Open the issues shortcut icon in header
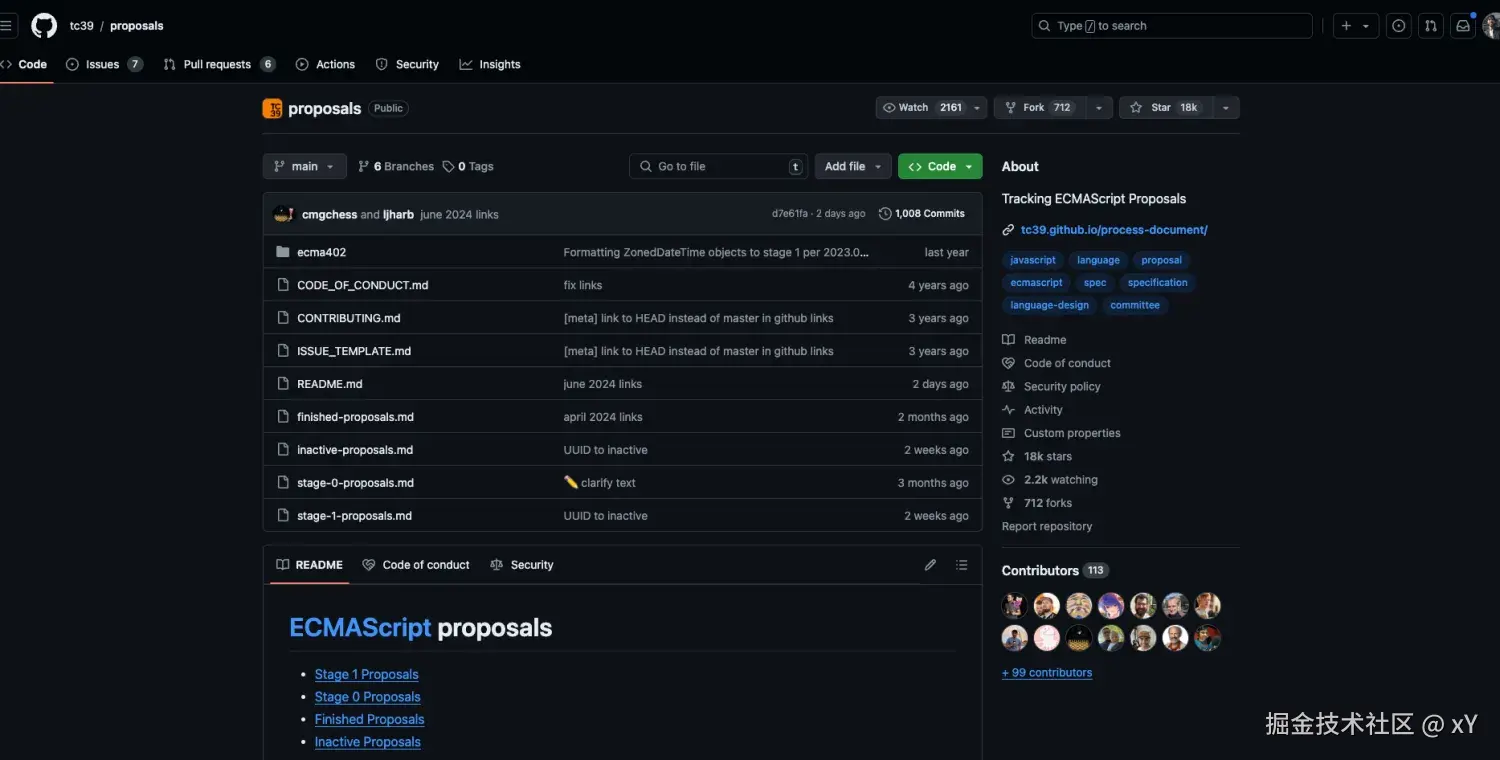Viewport: 1500px width, 760px height. [1399, 26]
